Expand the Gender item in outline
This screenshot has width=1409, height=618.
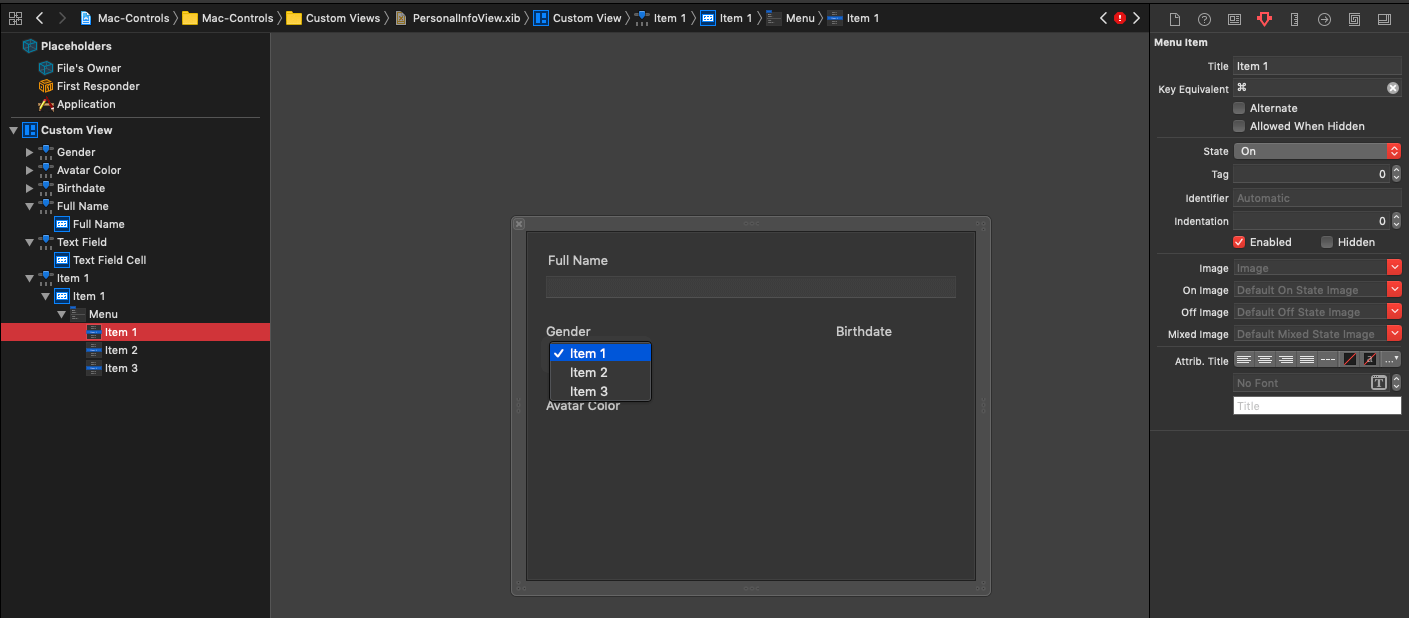(29, 152)
